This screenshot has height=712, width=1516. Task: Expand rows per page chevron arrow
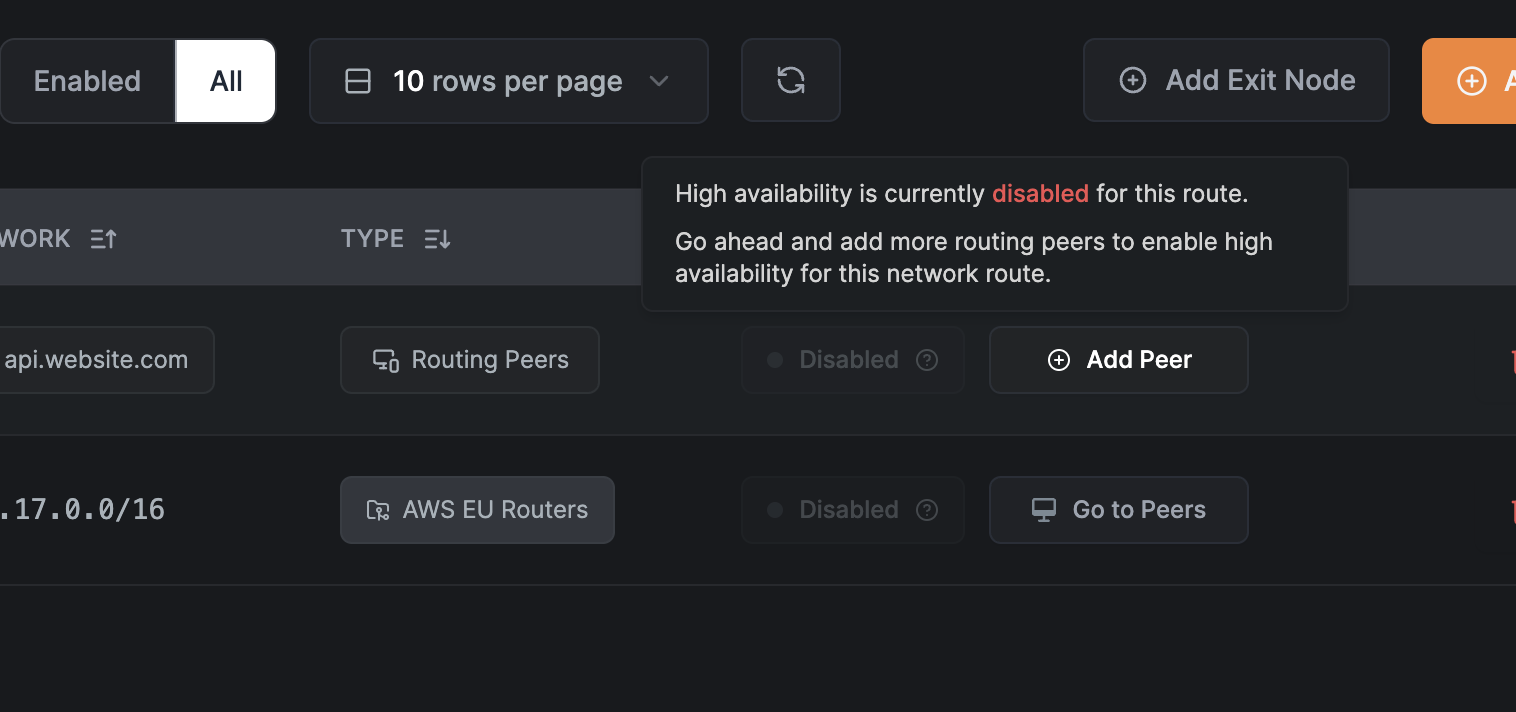click(x=658, y=81)
